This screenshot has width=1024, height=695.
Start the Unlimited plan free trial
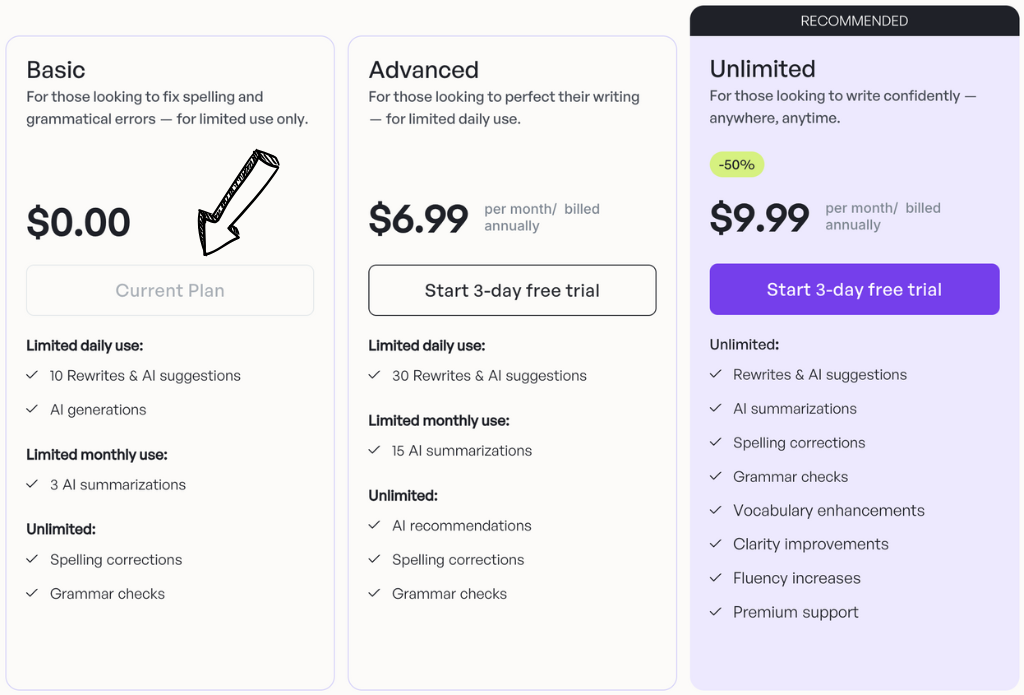[854, 289]
